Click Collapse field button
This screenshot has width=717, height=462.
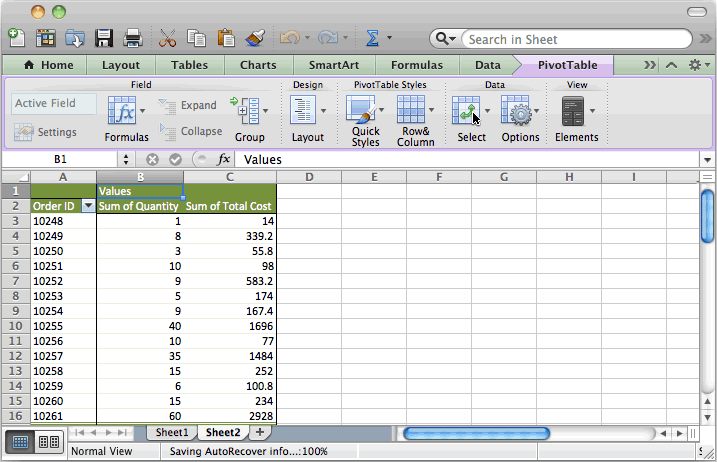point(190,132)
